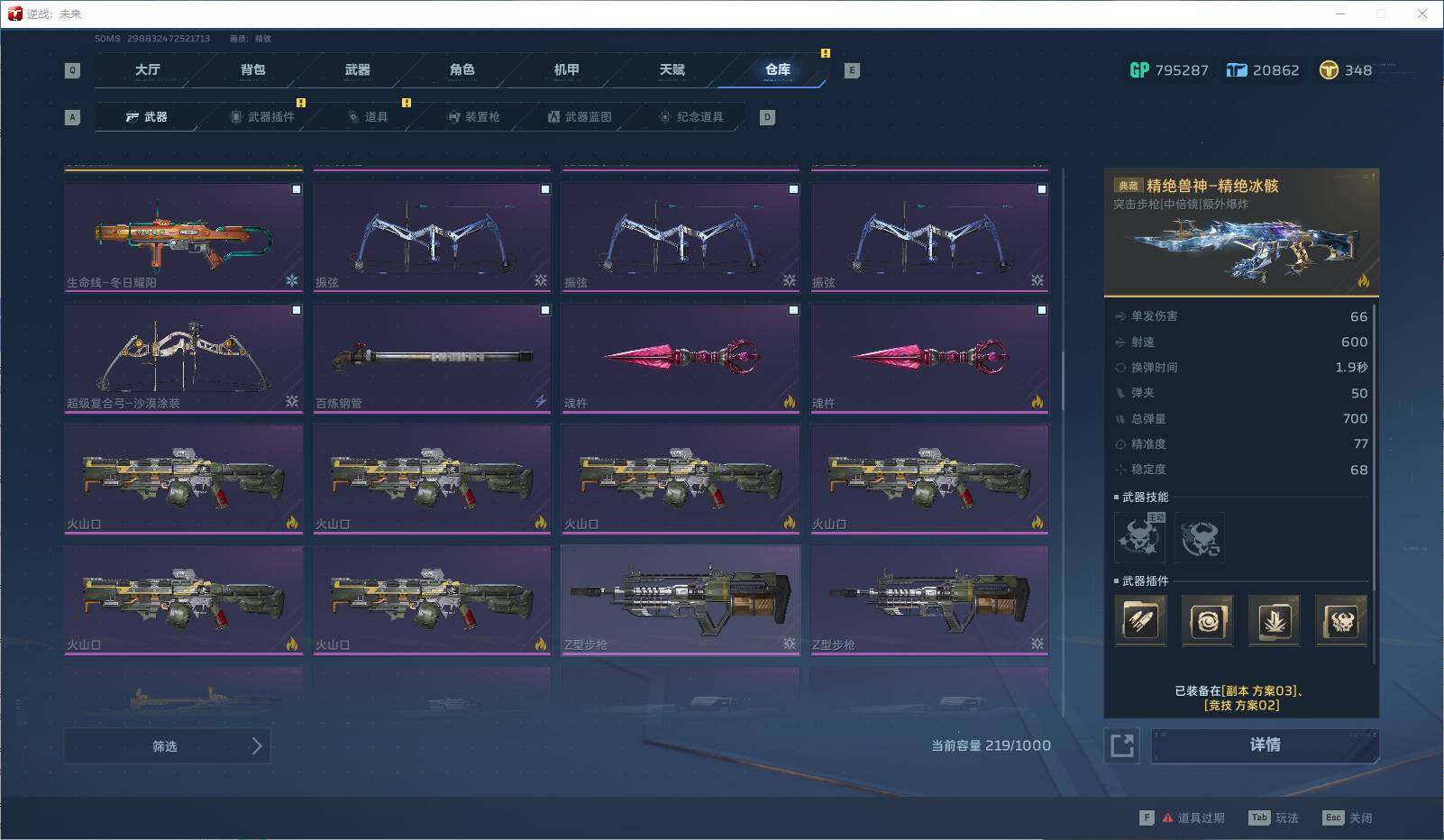Click the flame icon on the 精绝冰骸 preview
Viewport: 1444px width, 840px height.
pos(1363,280)
